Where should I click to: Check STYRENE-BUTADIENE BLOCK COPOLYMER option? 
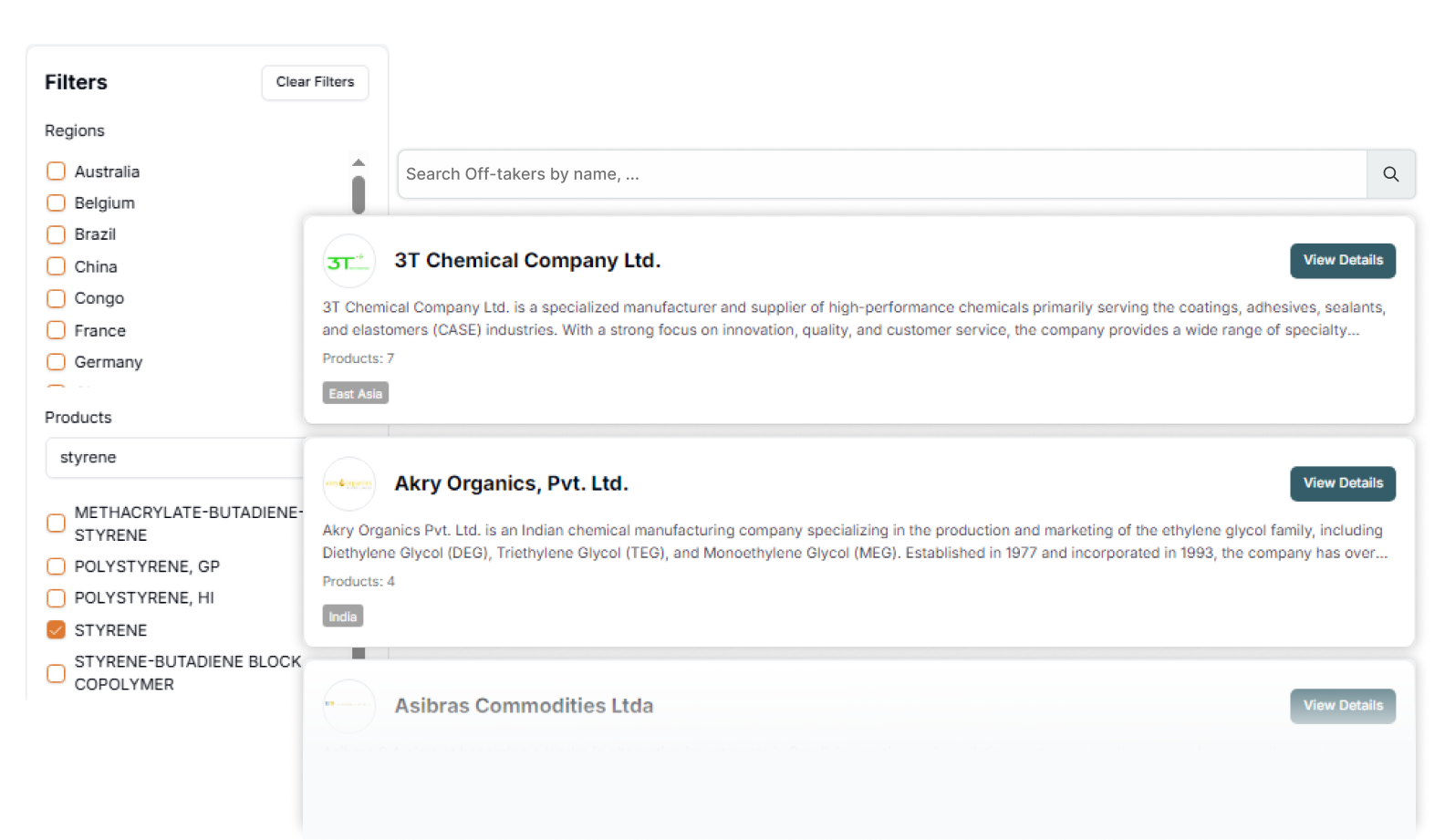coord(56,673)
